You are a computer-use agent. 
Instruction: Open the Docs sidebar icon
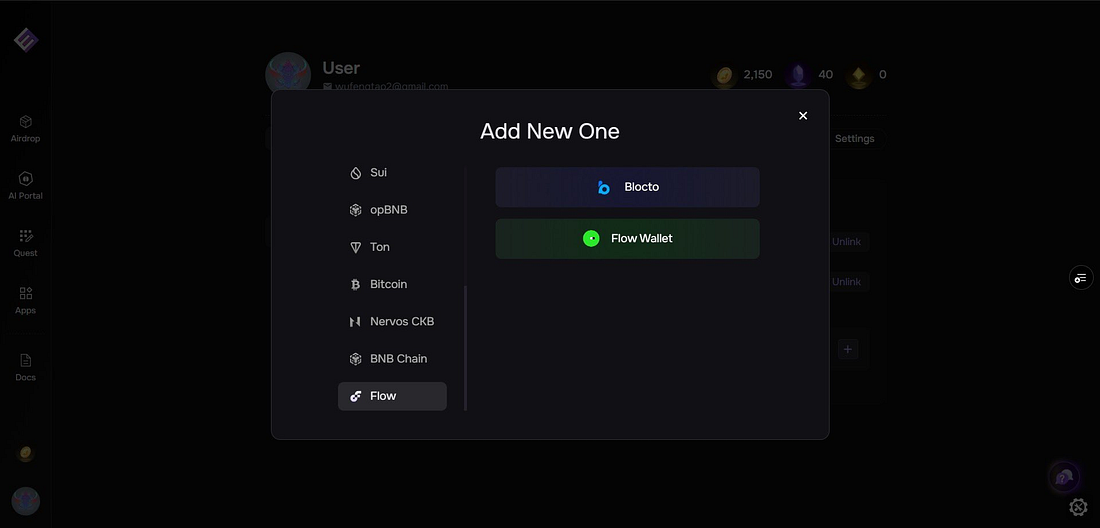(x=25, y=367)
